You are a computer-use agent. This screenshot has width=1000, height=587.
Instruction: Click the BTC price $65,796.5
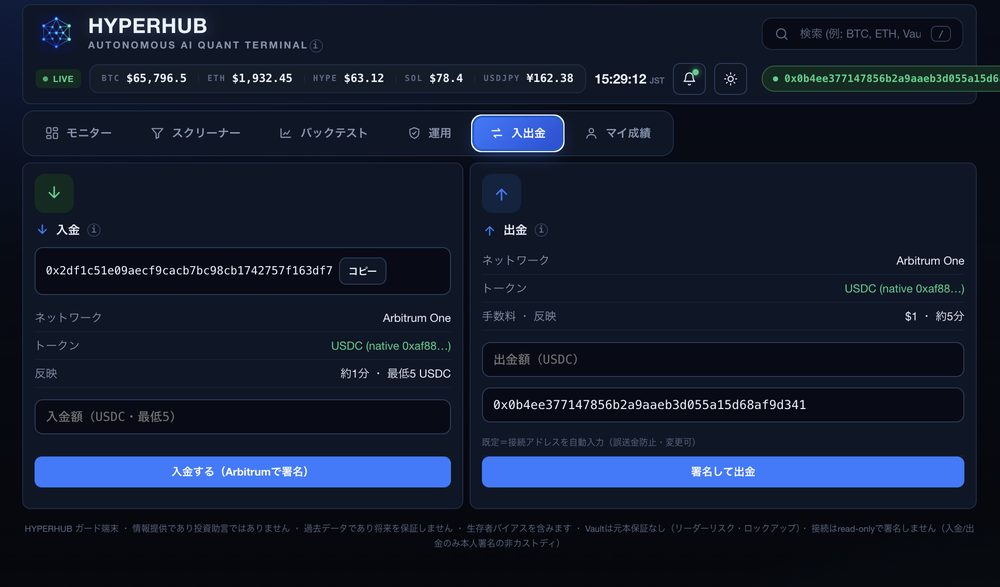pyautogui.click(x=156, y=78)
